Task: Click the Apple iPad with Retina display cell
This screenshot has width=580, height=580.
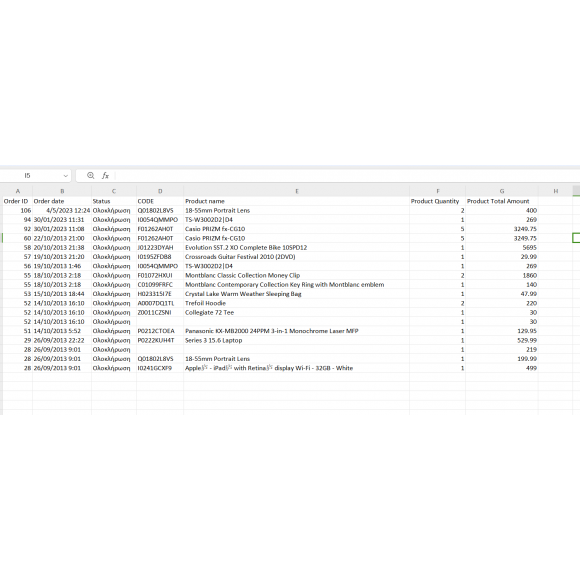Action: point(297,368)
